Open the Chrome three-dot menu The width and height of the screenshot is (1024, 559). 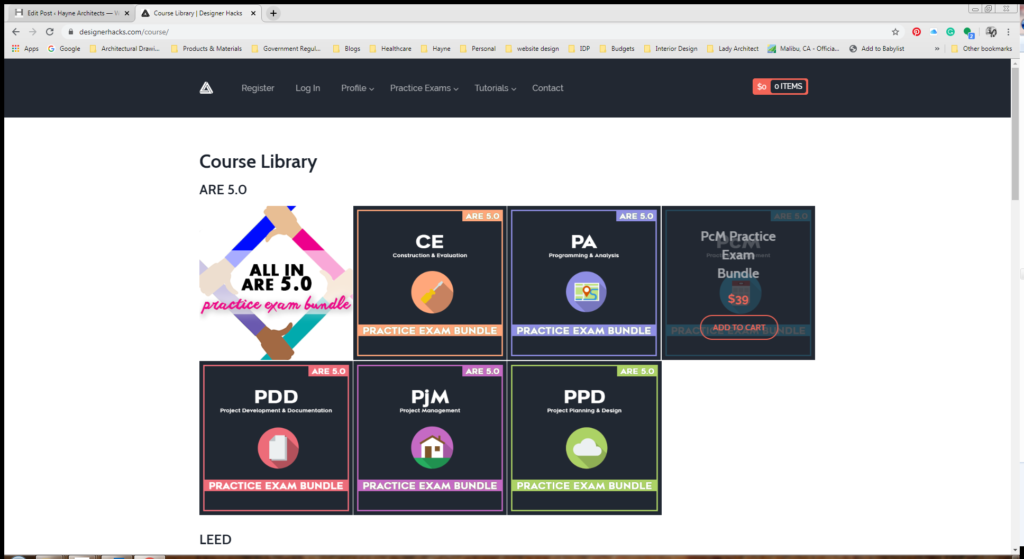pos(1010,31)
